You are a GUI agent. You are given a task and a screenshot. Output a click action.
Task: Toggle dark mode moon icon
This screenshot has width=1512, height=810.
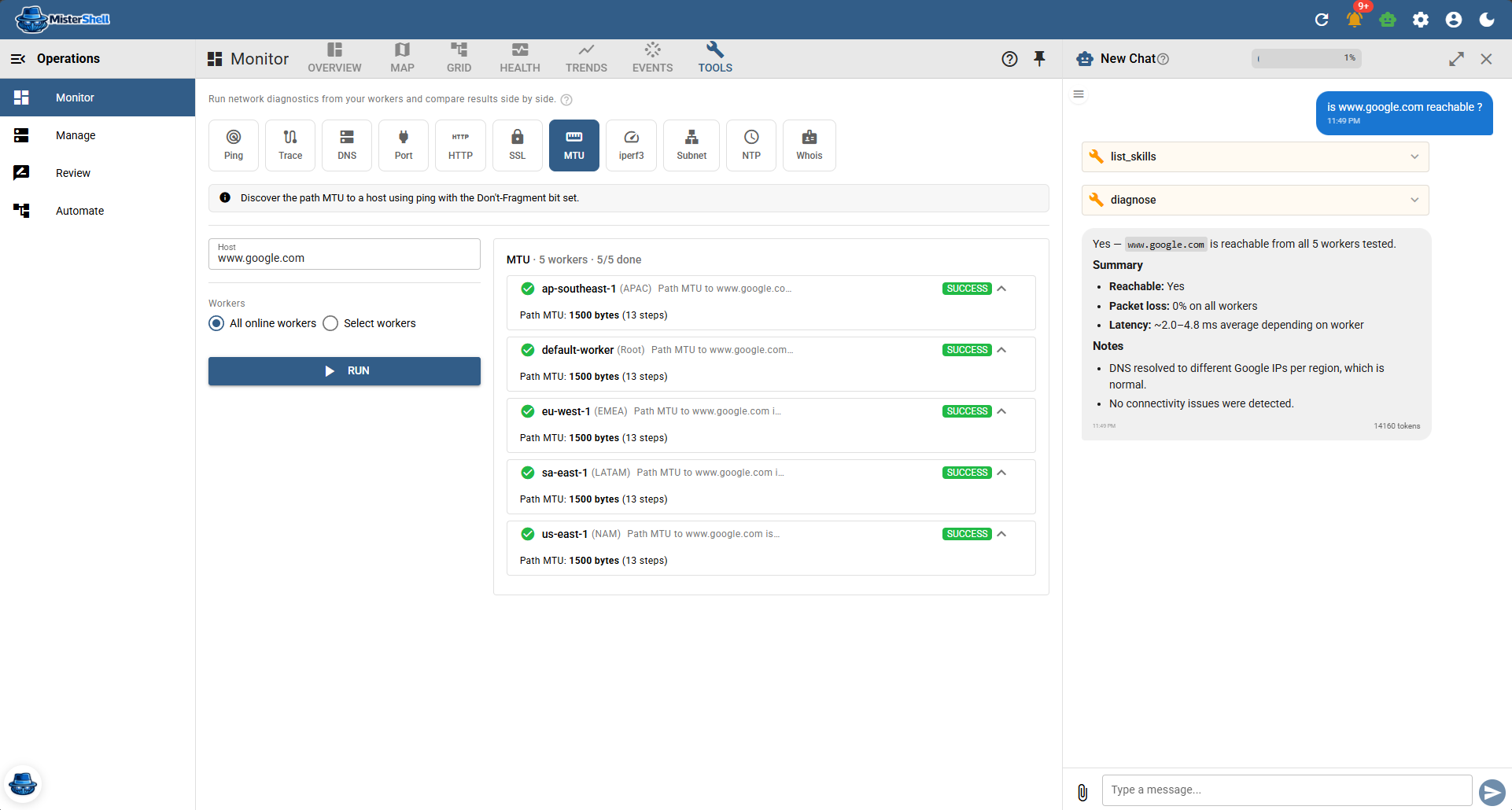click(x=1487, y=20)
